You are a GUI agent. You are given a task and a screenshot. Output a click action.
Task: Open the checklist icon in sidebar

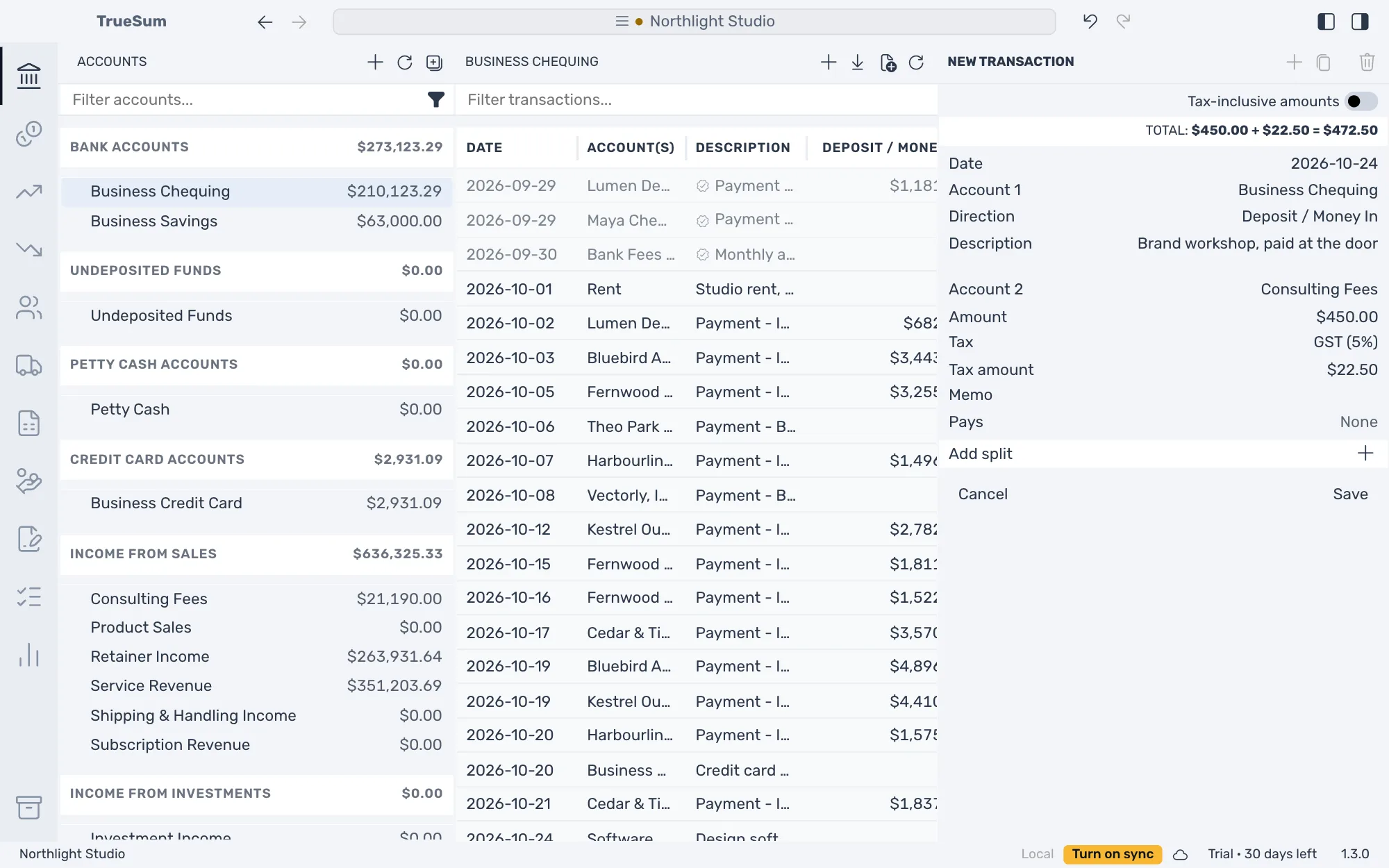[28, 596]
